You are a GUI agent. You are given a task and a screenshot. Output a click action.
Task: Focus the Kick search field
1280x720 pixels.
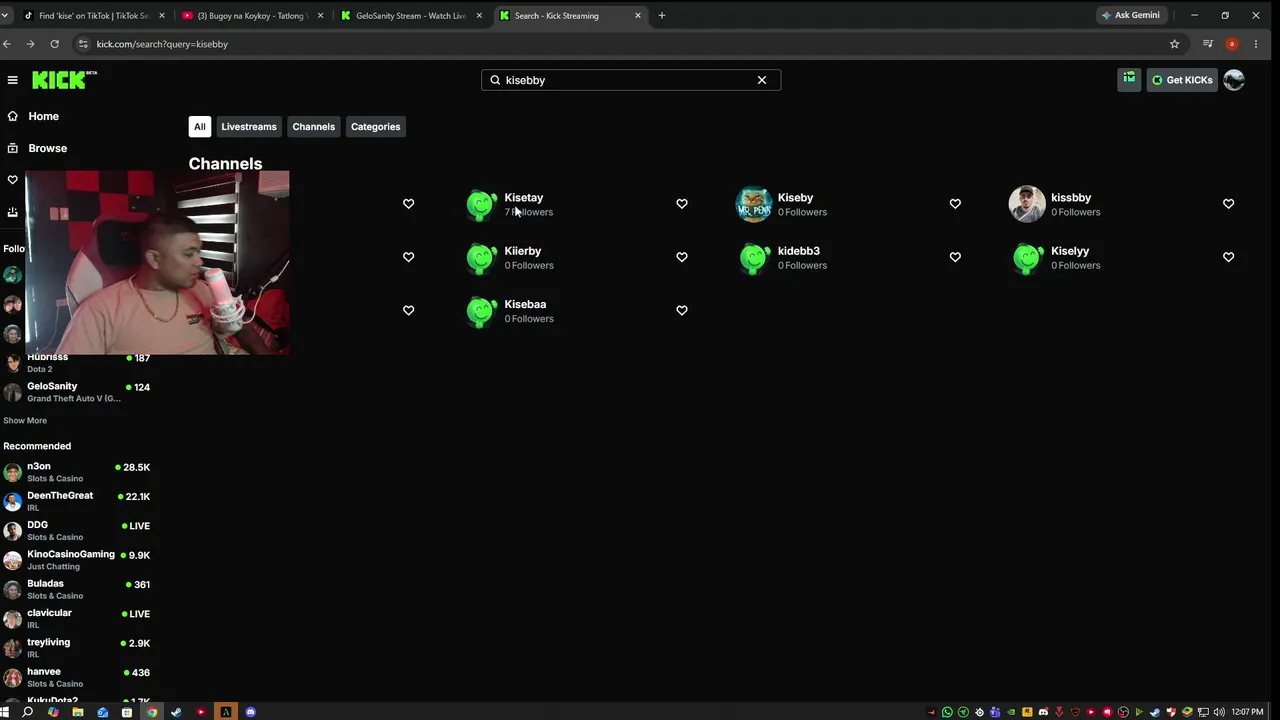point(630,80)
